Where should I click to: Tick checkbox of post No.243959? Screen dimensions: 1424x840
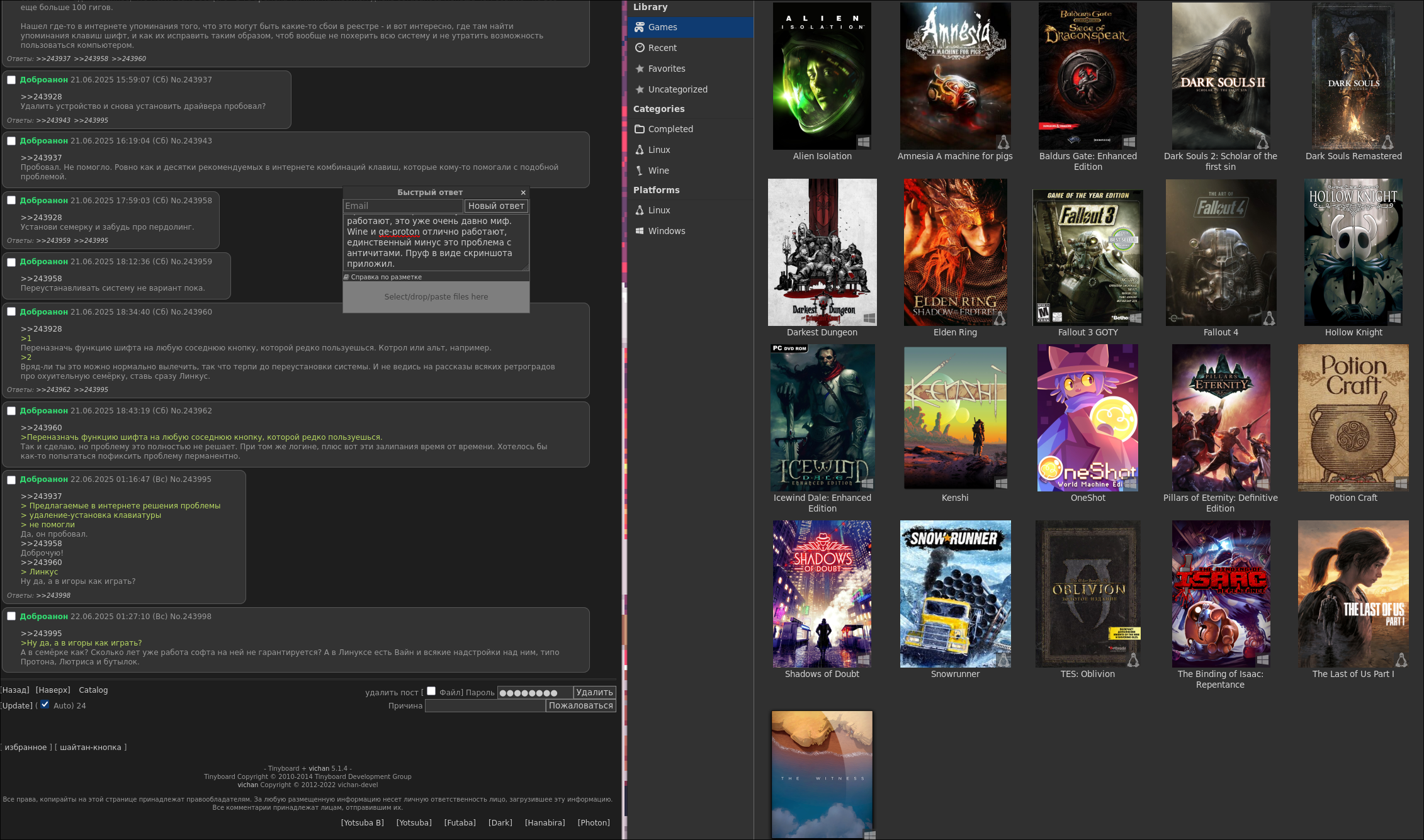[x=11, y=262]
